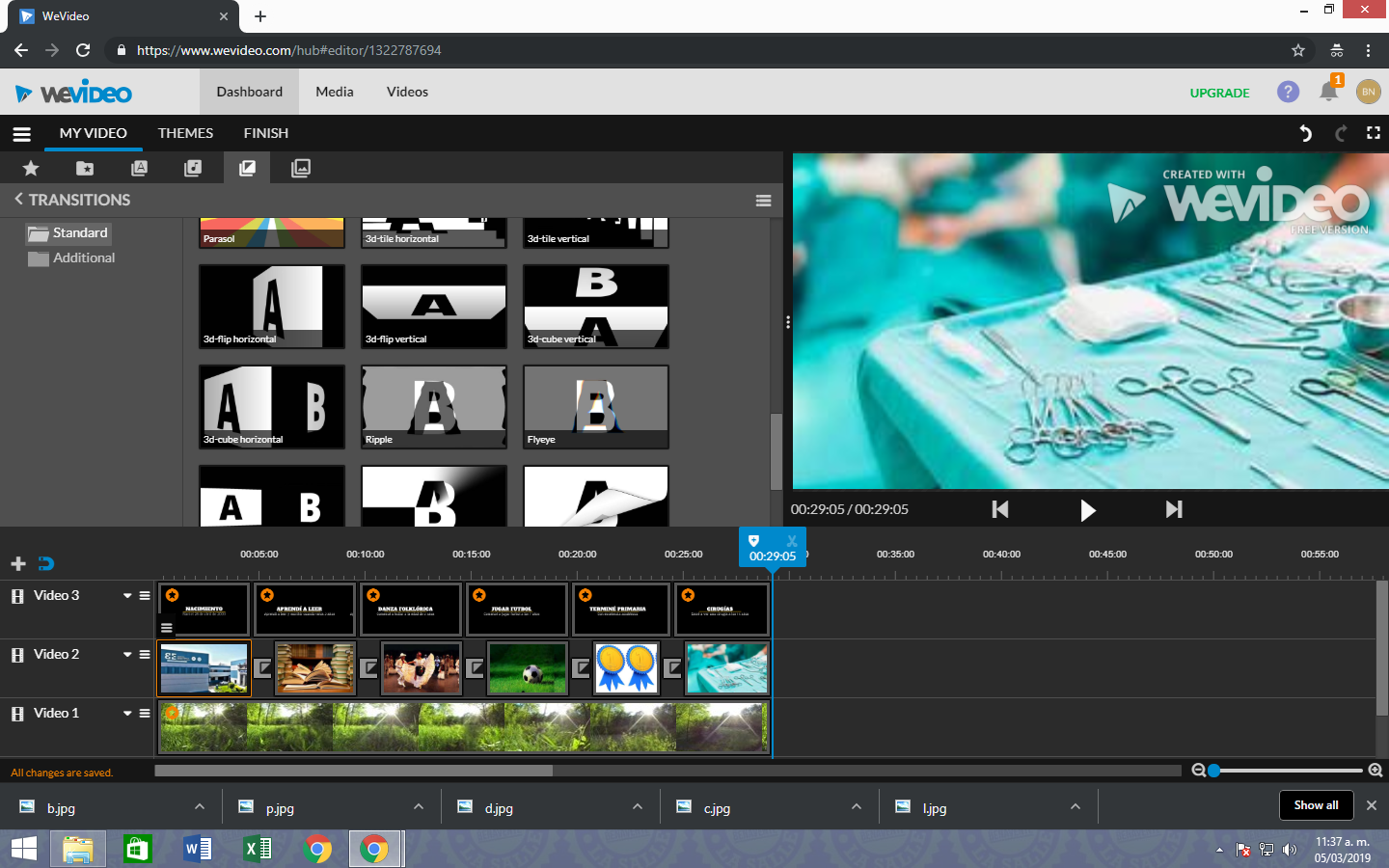Open Video 3 track options menu
The height and width of the screenshot is (868, 1389).
(x=143, y=595)
